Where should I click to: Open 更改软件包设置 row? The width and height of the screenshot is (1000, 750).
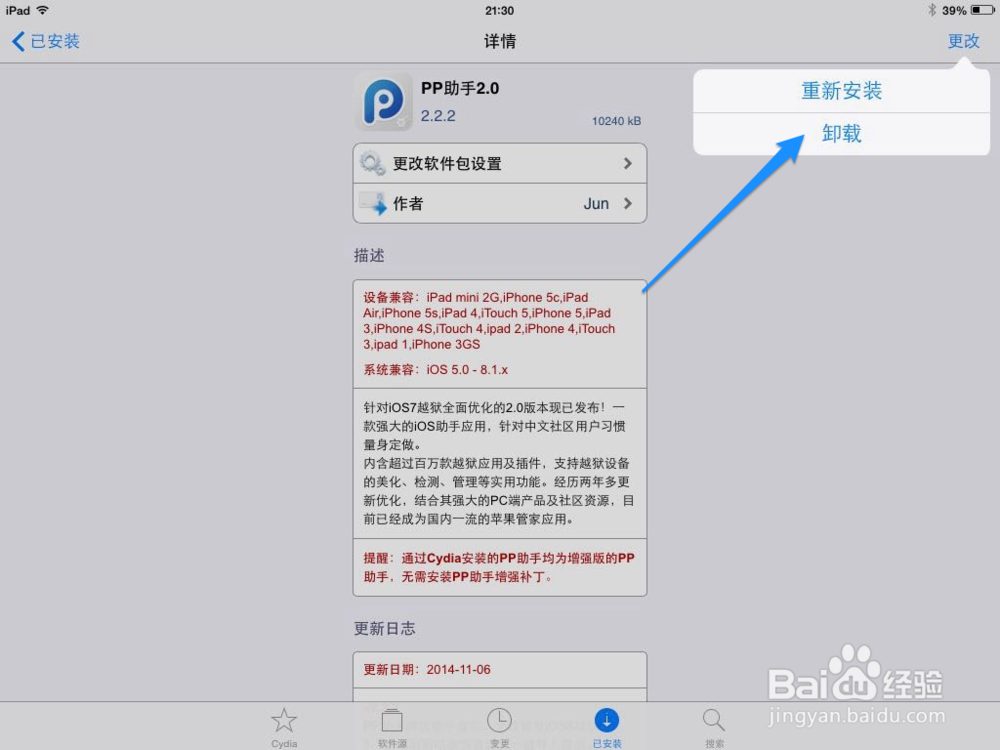click(499, 164)
